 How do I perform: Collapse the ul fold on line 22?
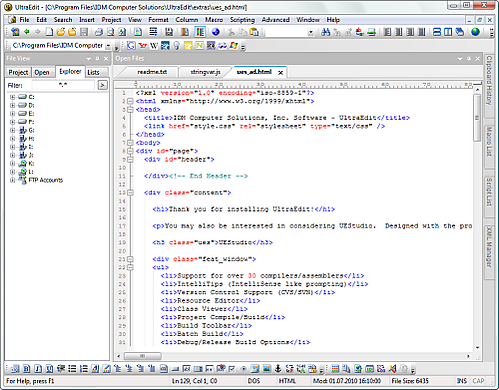tap(130, 267)
